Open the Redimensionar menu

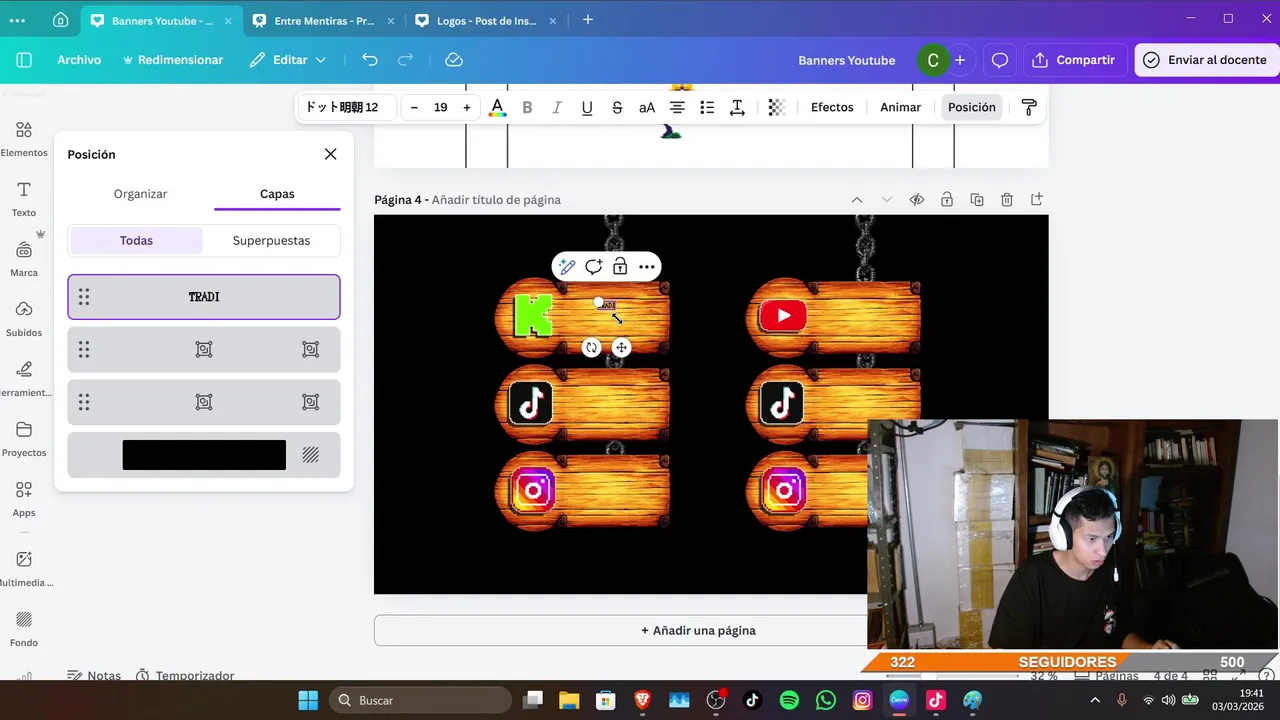click(x=172, y=60)
